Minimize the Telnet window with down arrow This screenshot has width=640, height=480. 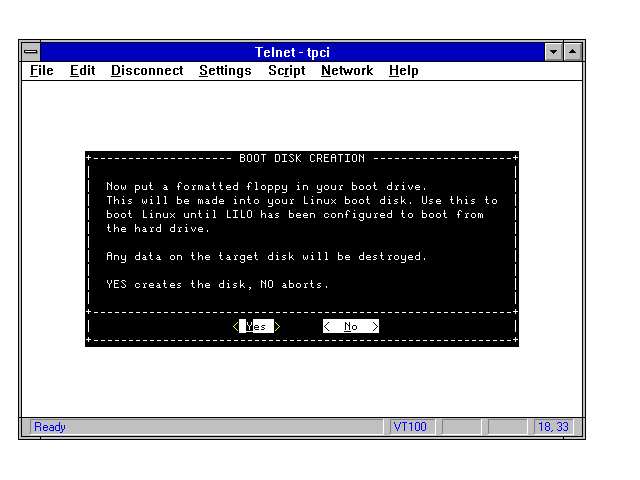point(554,51)
